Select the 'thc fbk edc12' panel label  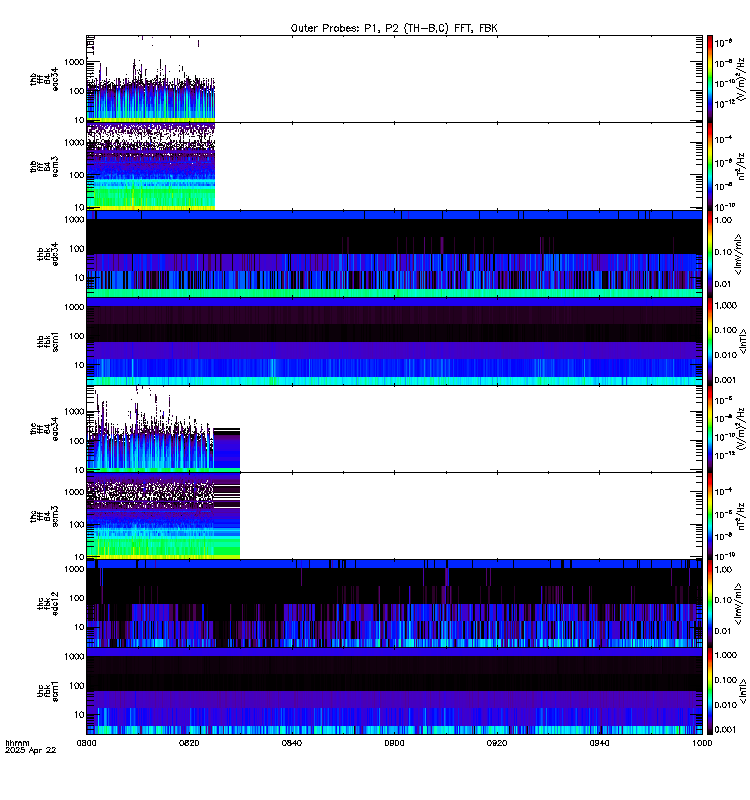[x=47, y=604]
